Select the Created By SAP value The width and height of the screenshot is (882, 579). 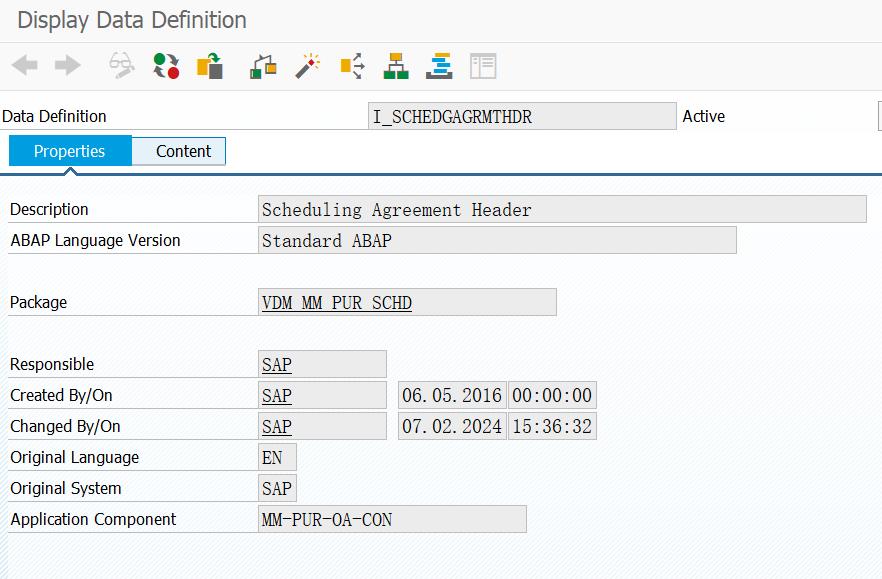277,394
